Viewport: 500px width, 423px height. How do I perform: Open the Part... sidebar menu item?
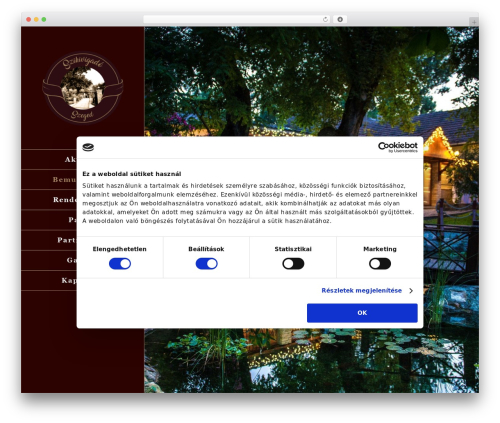[49, 240]
